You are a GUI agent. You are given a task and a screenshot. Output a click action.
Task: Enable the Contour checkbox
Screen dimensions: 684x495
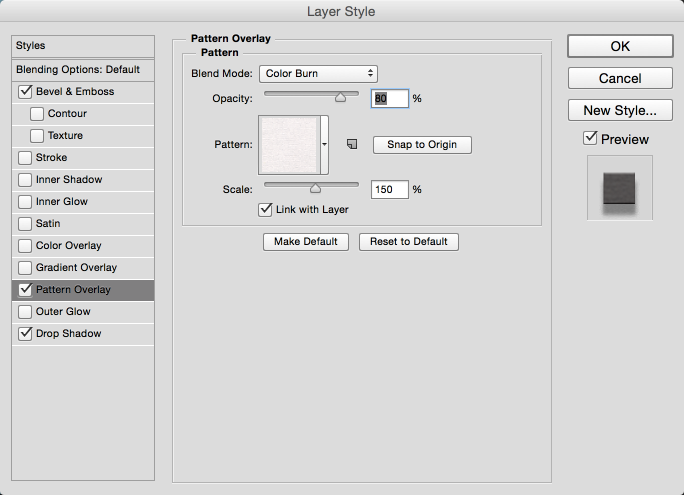point(37,114)
